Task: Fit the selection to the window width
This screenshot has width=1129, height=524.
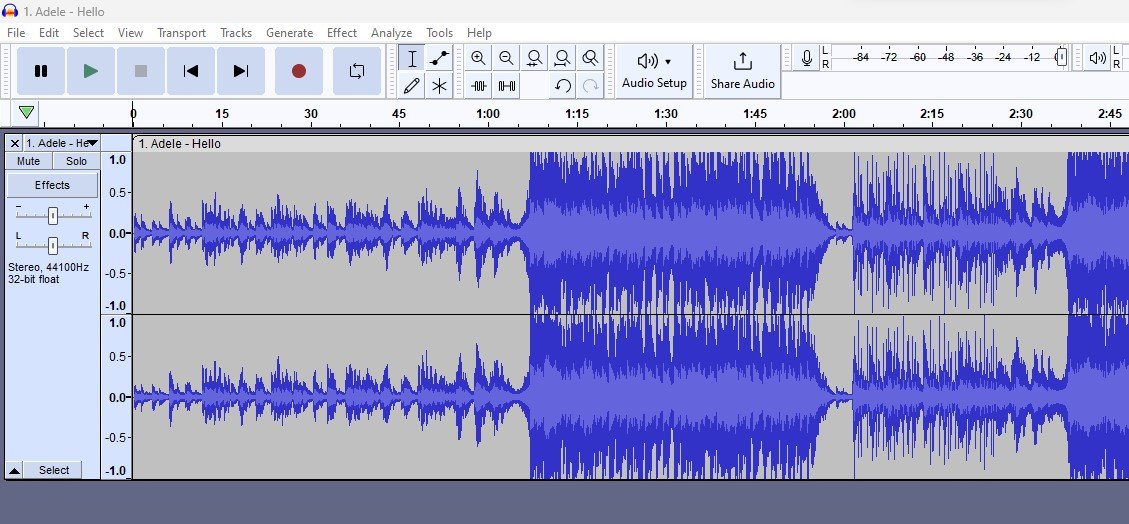Action: point(534,58)
